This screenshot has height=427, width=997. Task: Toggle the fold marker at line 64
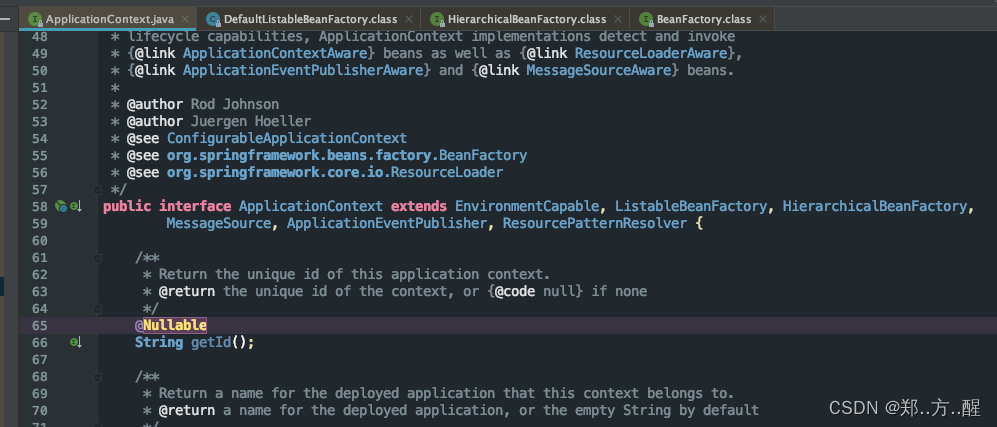click(x=97, y=309)
